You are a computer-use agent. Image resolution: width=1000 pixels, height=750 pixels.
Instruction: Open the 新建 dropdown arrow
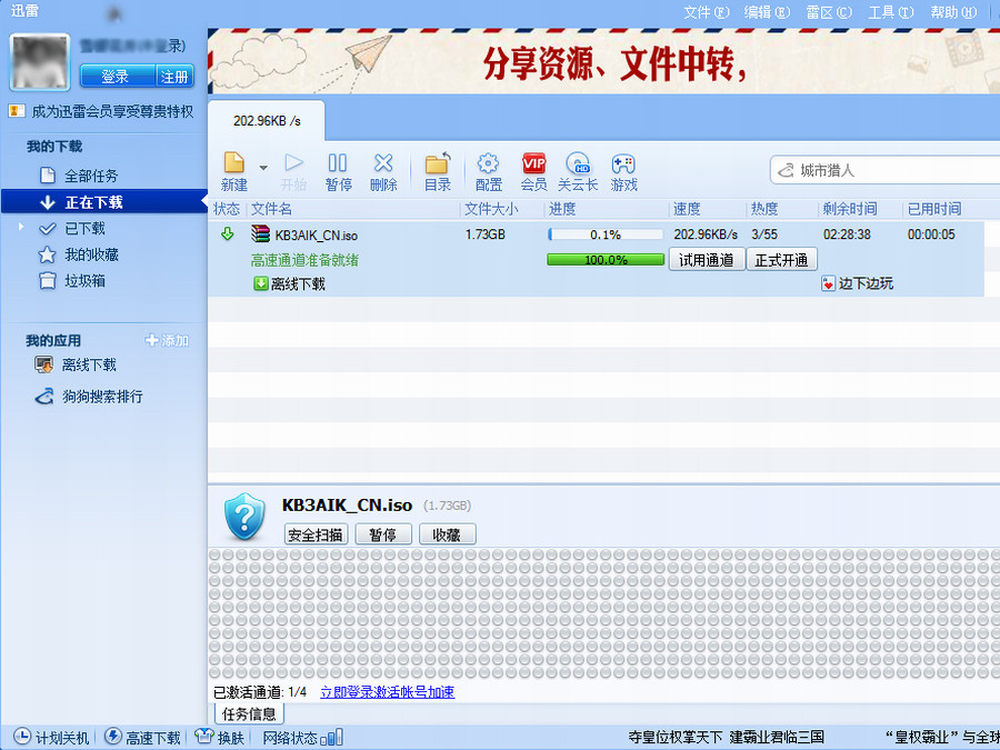click(263, 168)
